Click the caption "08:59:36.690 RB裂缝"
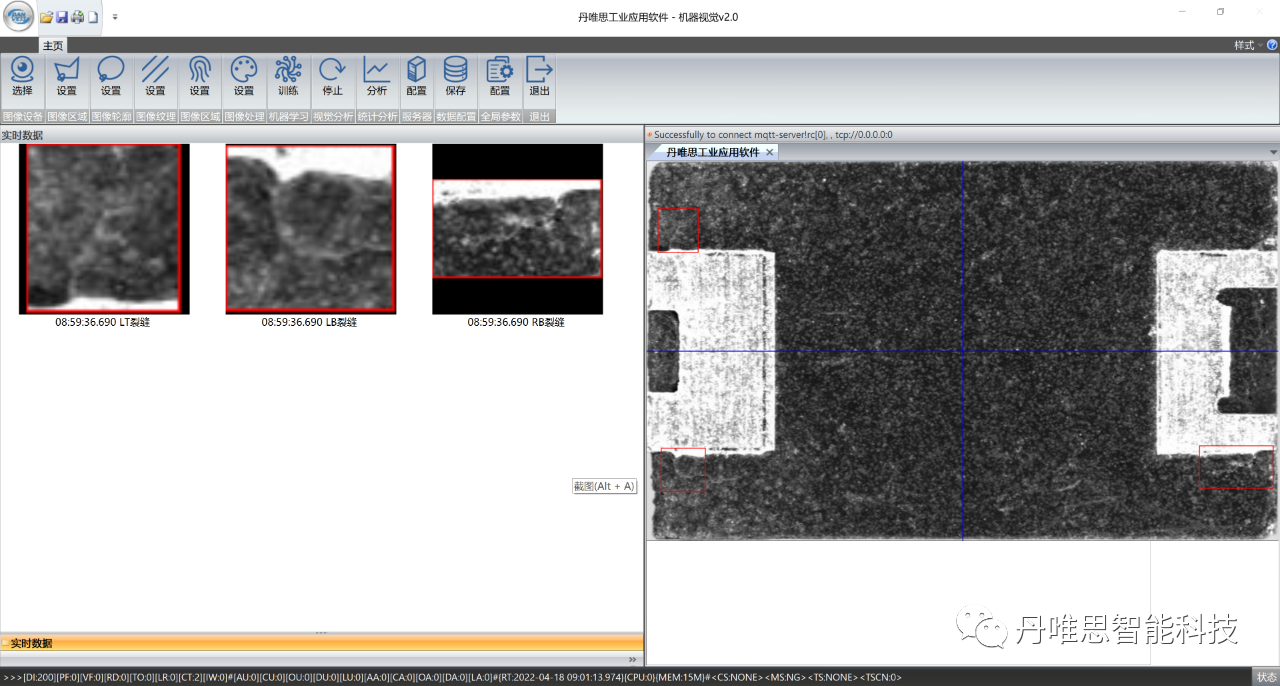The width and height of the screenshot is (1280, 686). pos(516,322)
